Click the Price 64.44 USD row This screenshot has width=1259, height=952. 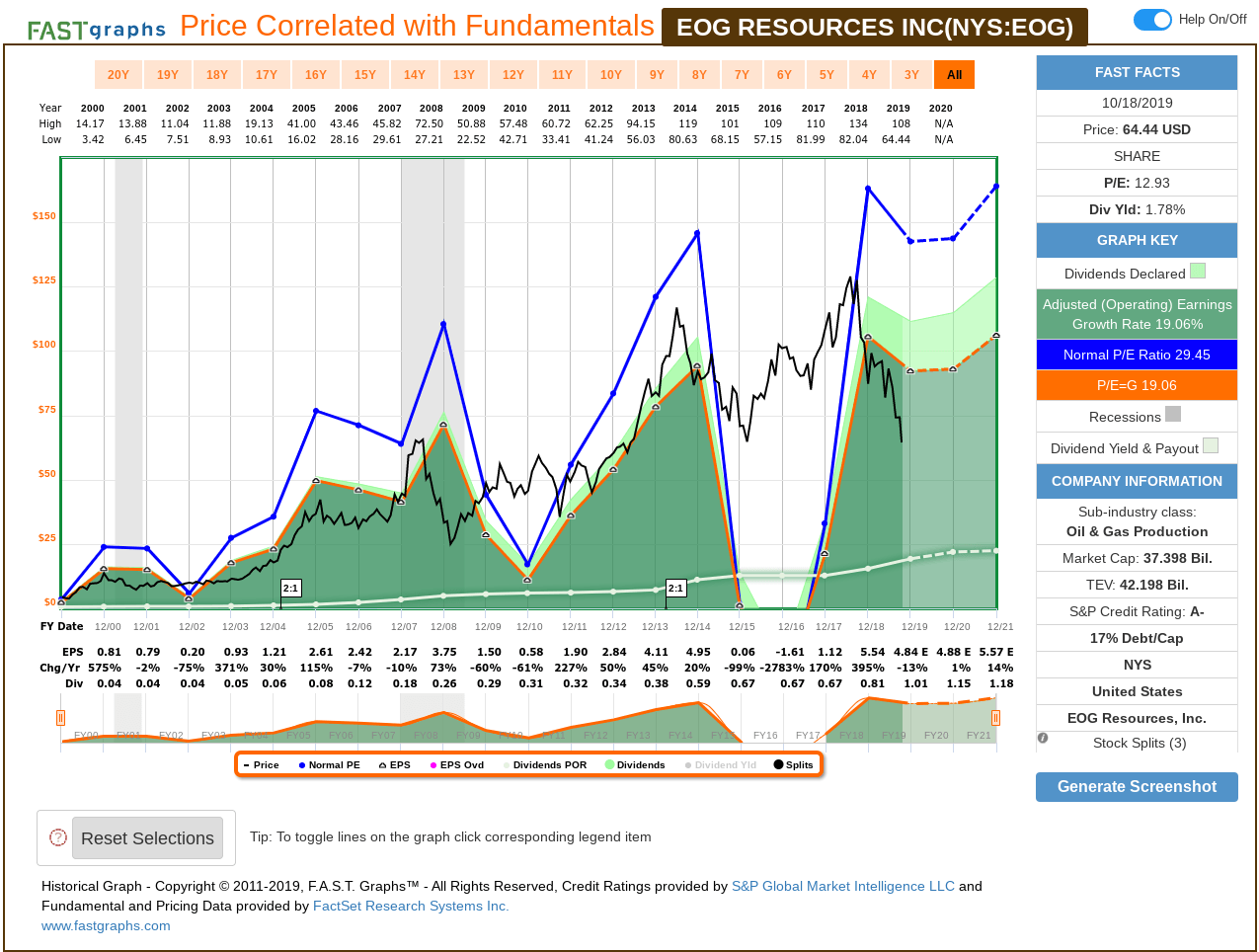coord(1137,129)
